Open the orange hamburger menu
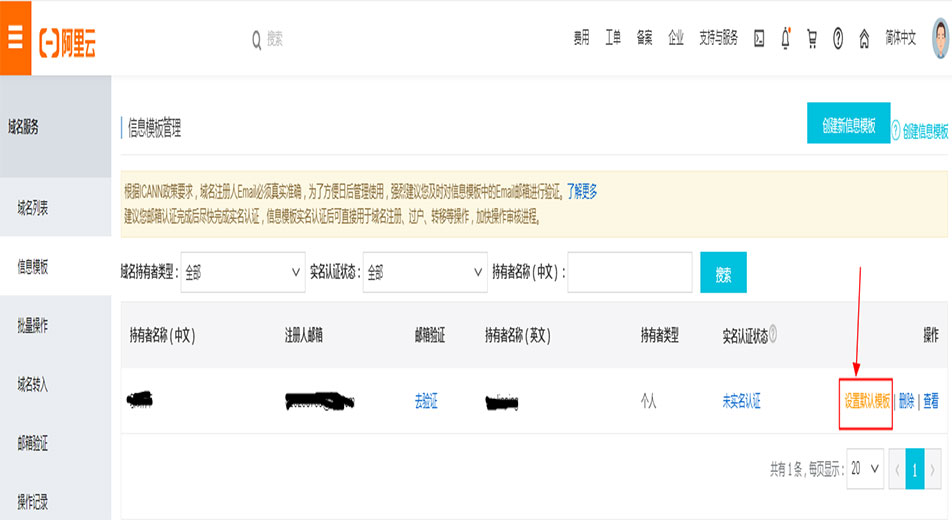Image resolution: width=952 pixels, height=520 pixels. tap(15, 38)
